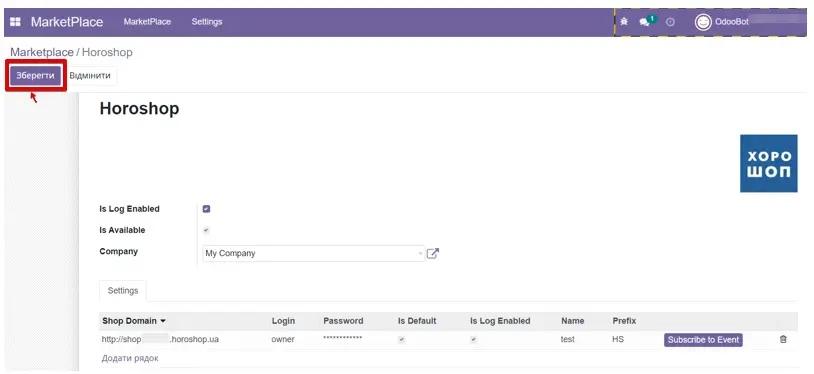
Task: Click the 'test' name cell
Action: click(x=568, y=339)
